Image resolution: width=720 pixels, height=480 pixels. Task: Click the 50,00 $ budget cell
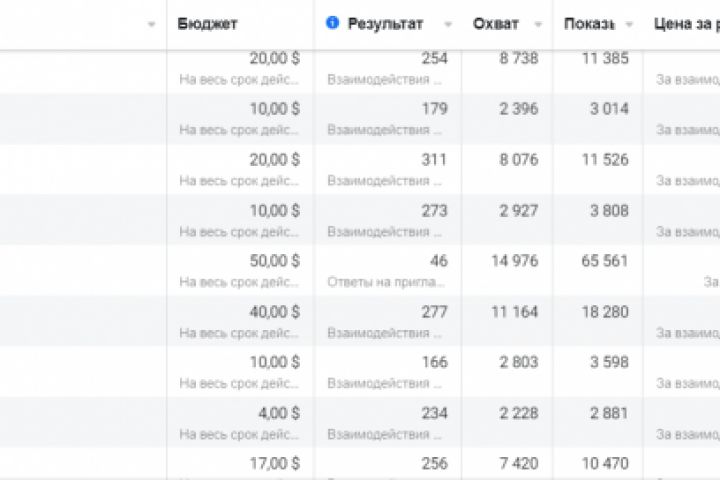(274, 261)
